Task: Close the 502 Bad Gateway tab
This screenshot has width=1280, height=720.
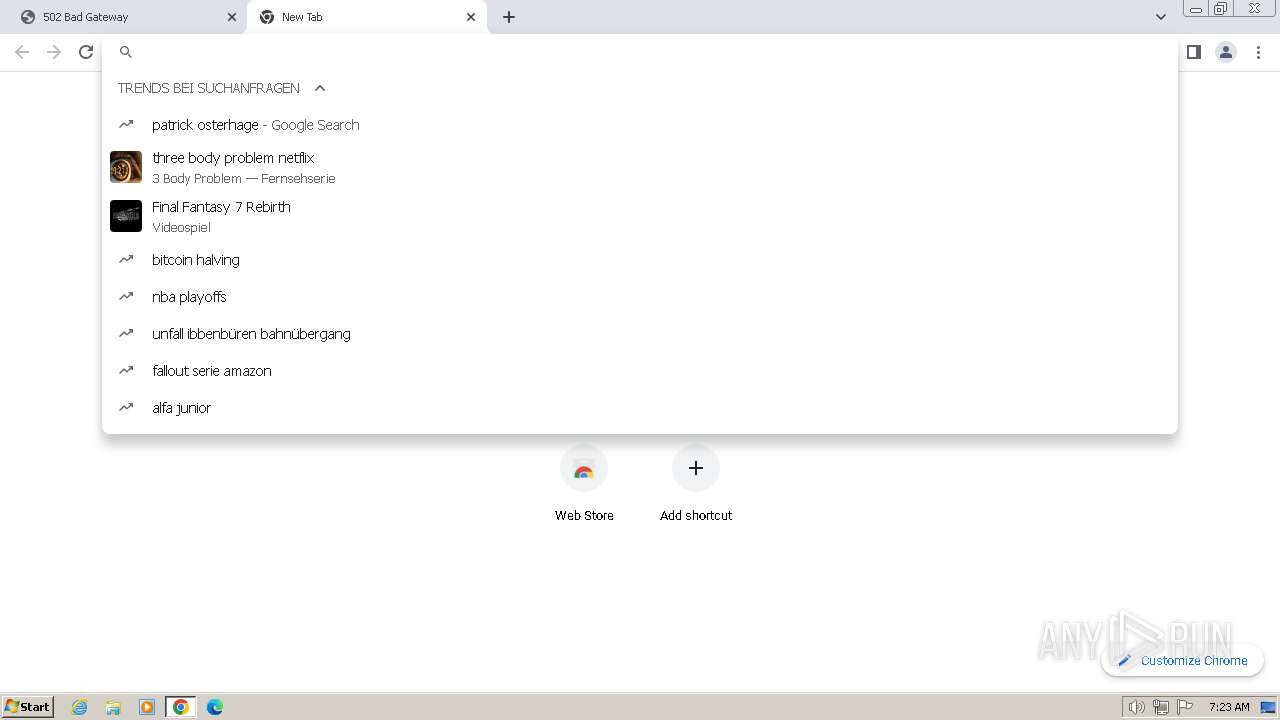Action: [x=232, y=17]
